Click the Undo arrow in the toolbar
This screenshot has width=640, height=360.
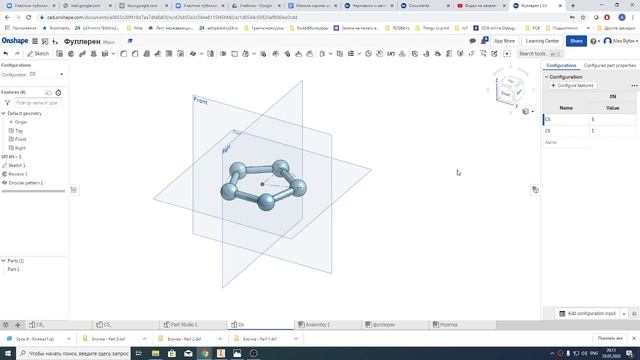click(x=6, y=53)
